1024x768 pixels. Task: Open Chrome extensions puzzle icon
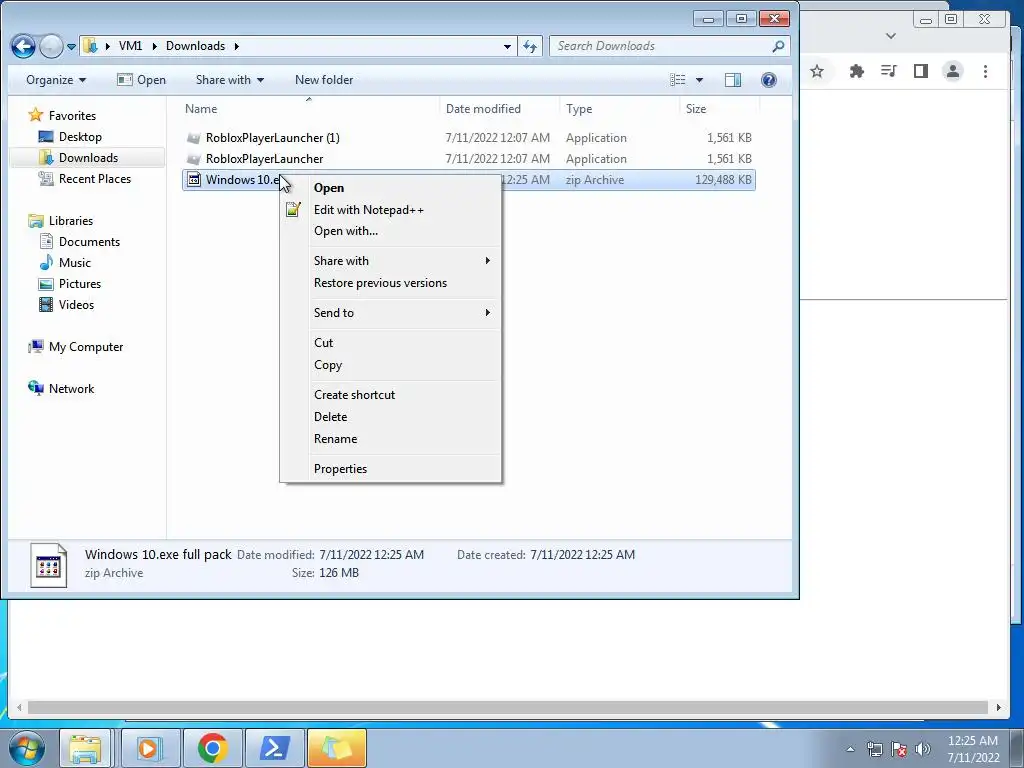(x=857, y=71)
